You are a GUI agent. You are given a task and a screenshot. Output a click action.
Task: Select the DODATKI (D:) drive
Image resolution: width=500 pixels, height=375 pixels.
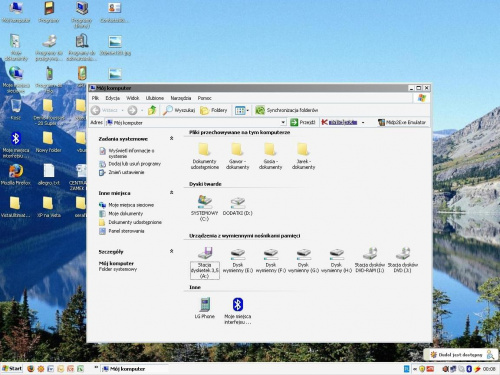[237, 206]
